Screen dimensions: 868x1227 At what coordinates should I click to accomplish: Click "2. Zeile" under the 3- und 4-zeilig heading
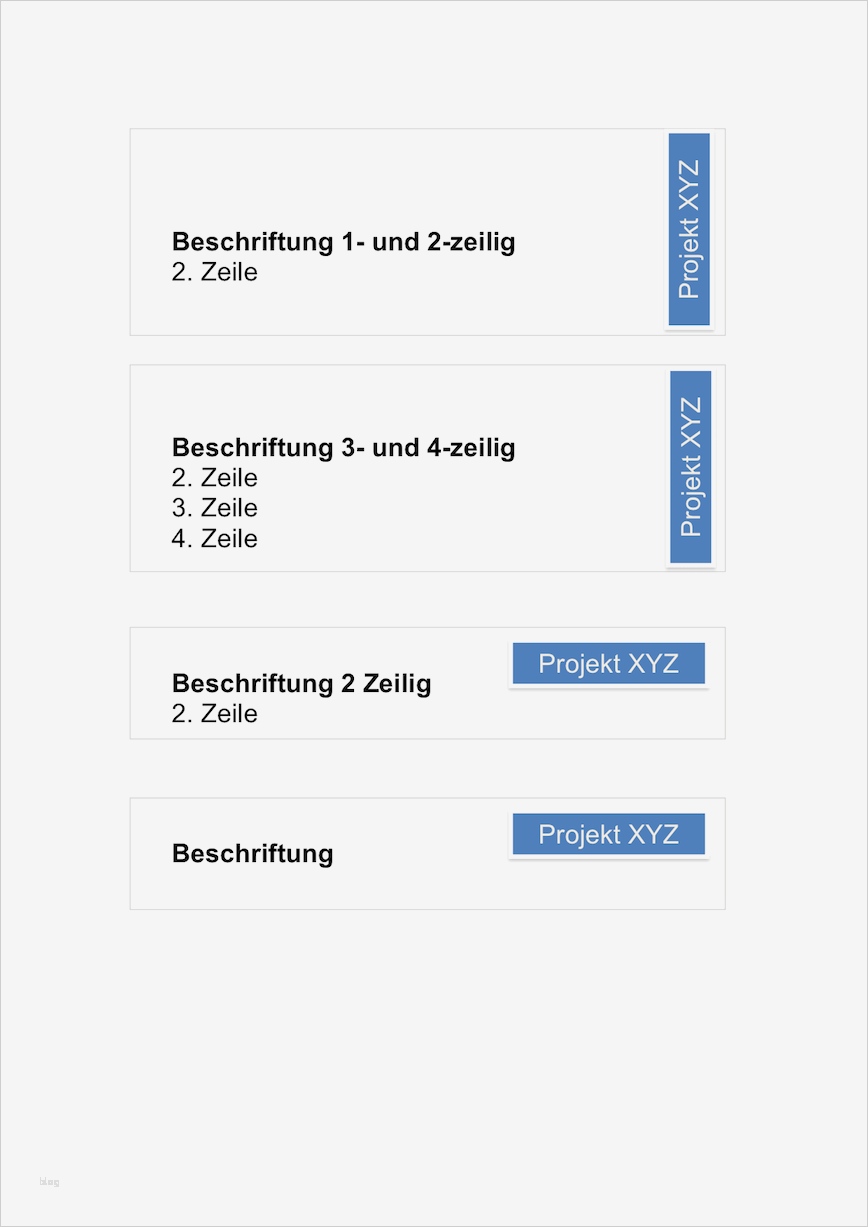215,478
